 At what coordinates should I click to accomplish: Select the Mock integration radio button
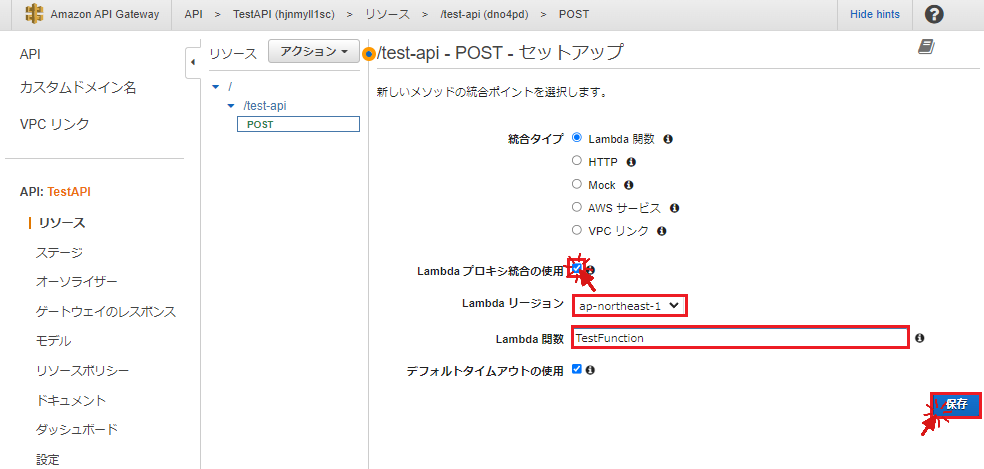[x=577, y=184]
